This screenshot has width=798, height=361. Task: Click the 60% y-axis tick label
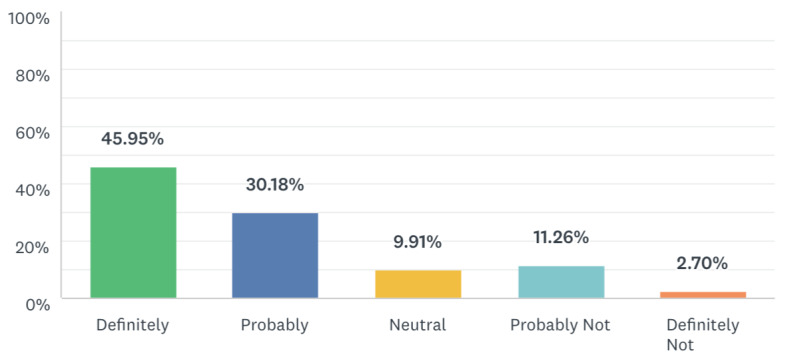click(x=32, y=133)
